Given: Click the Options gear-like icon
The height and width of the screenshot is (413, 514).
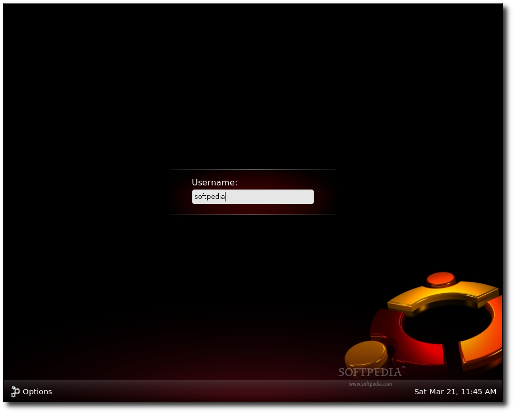Looking at the screenshot, I should point(15,391).
